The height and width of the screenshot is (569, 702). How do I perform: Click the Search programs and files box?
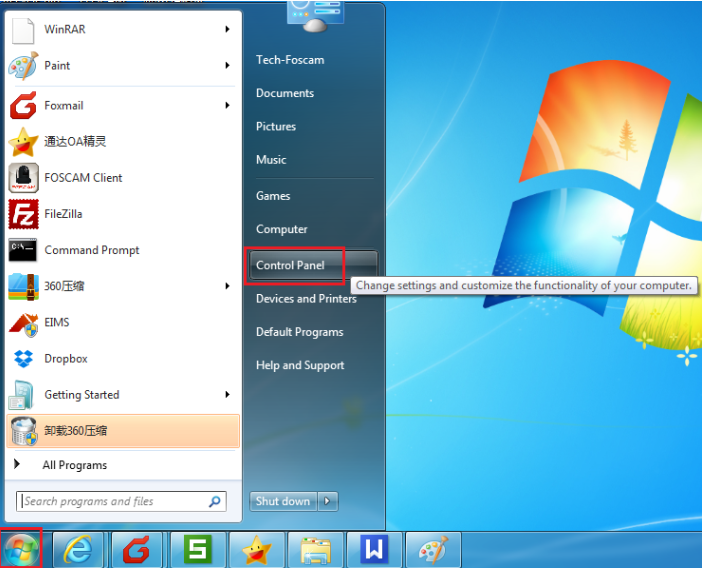121,501
